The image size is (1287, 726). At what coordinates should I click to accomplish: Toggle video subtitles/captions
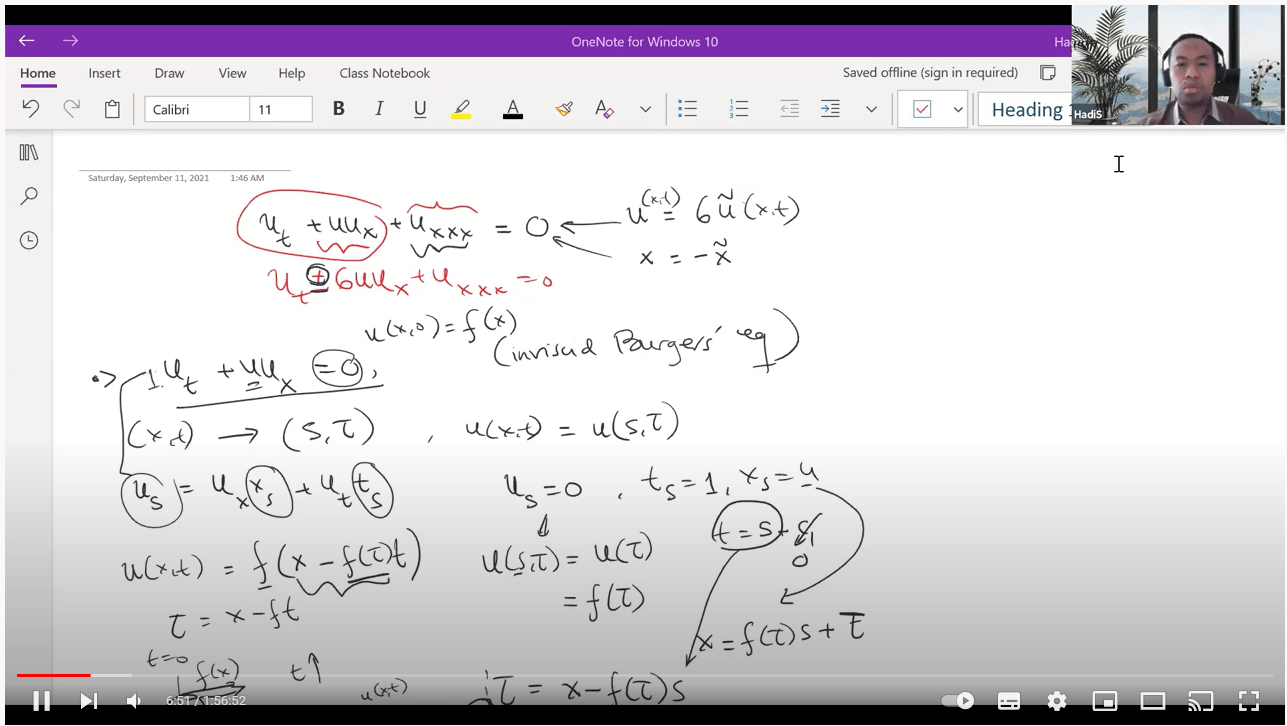click(x=1008, y=701)
